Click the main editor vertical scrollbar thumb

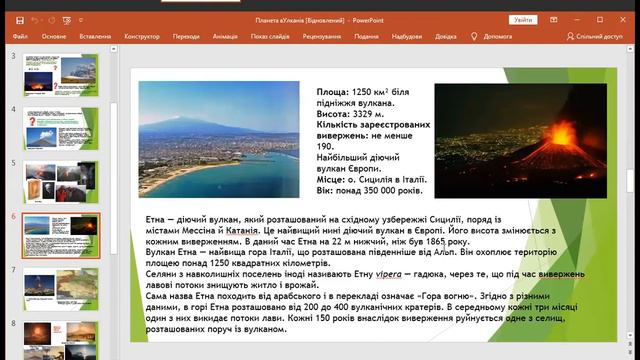(x=630, y=180)
